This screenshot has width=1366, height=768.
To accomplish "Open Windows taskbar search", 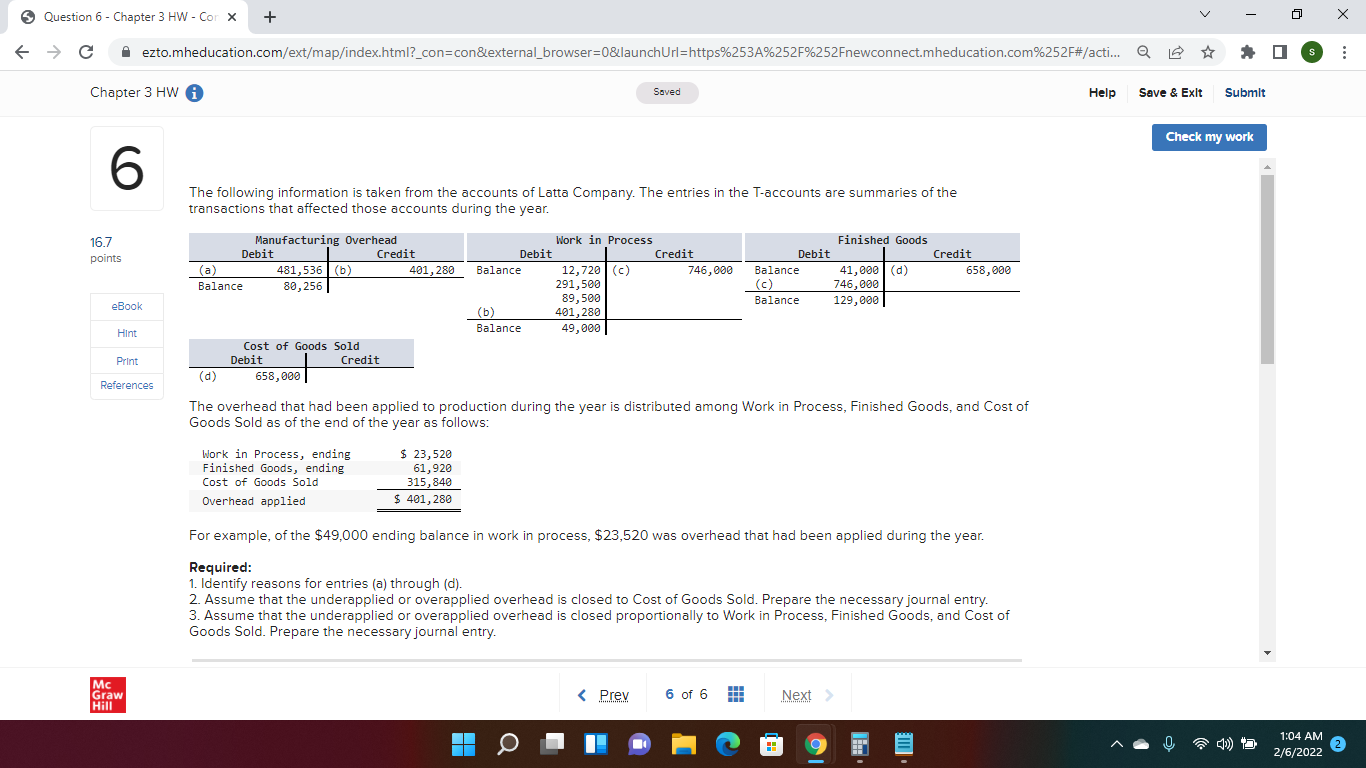I will [x=508, y=745].
